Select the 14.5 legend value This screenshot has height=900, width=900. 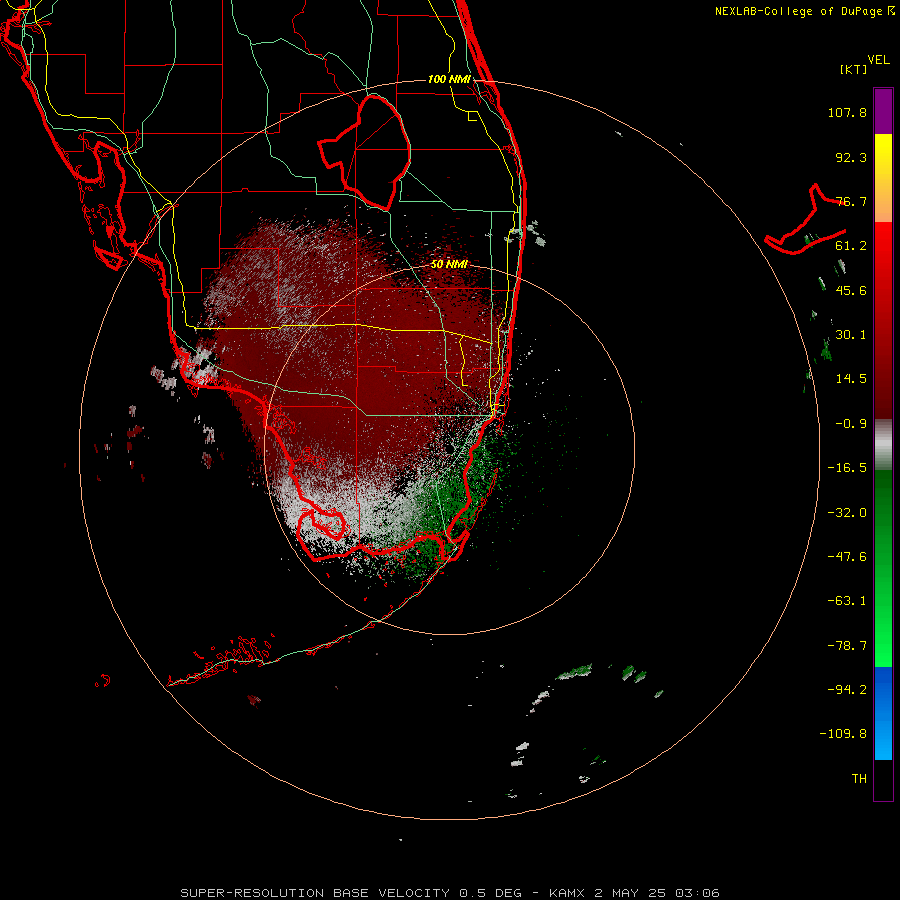click(x=851, y=379)
